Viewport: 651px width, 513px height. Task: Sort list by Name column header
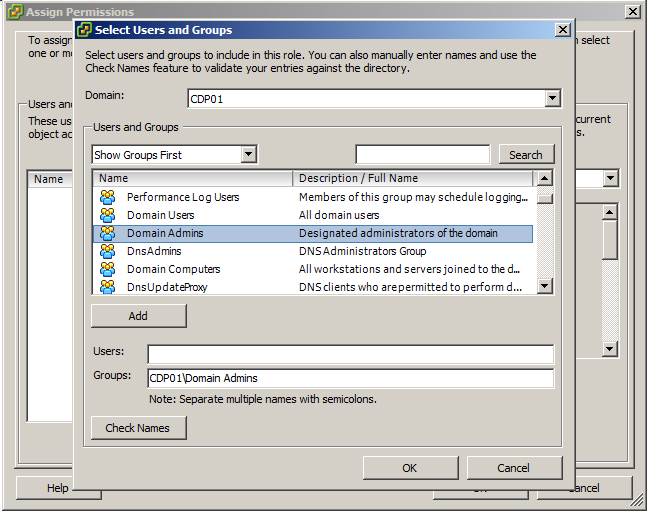pyautogui.click(x=193, y=178)
